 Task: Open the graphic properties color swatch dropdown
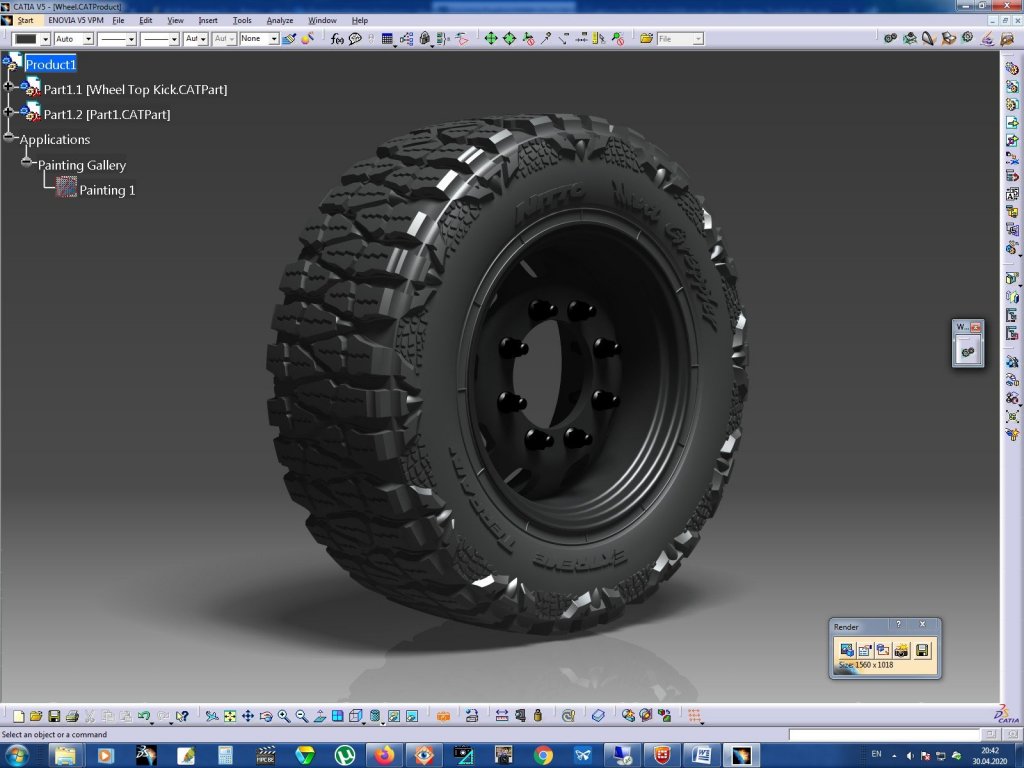point(44,39)
